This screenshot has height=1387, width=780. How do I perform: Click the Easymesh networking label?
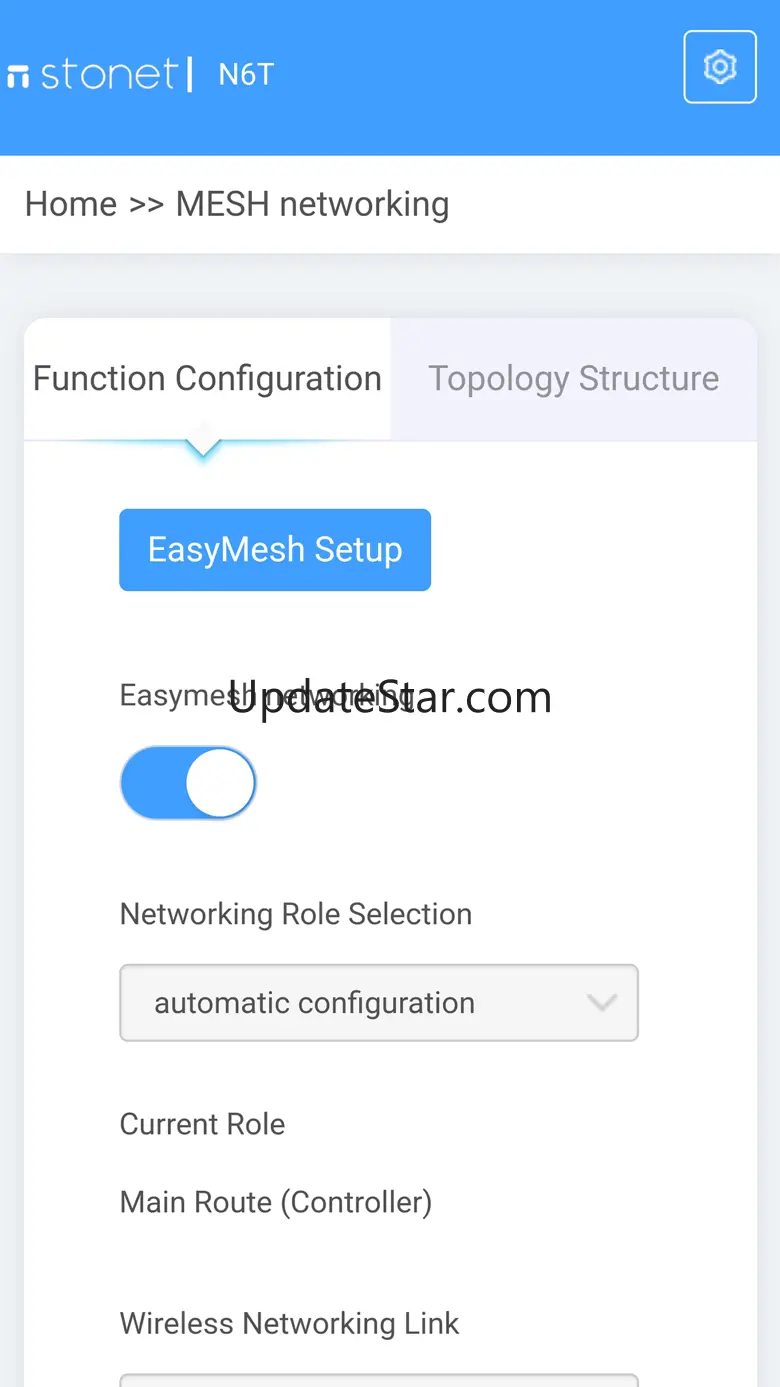[x=172, y=696]
